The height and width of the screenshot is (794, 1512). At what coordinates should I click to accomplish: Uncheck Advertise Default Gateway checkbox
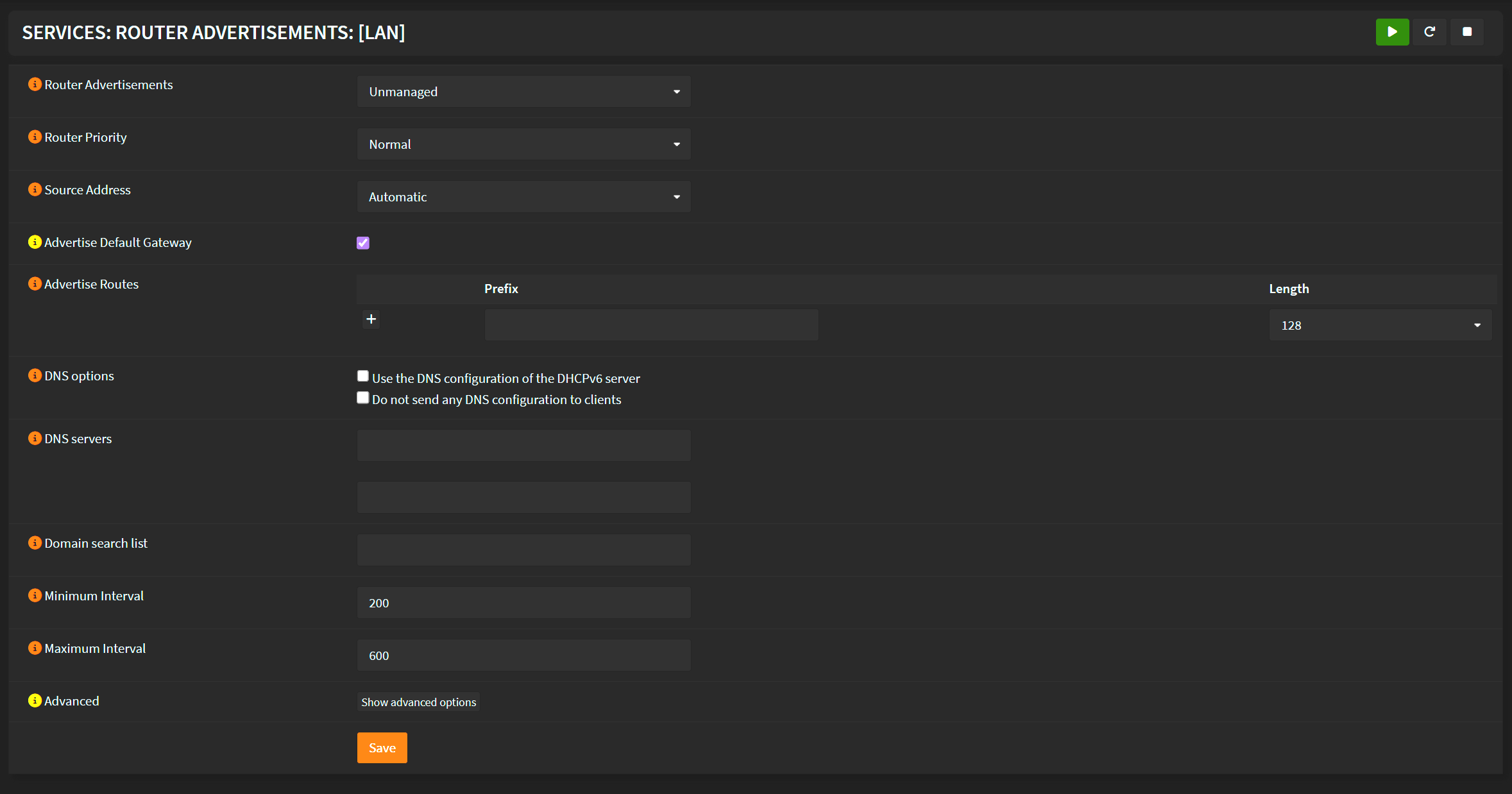[x=363, y=243]
